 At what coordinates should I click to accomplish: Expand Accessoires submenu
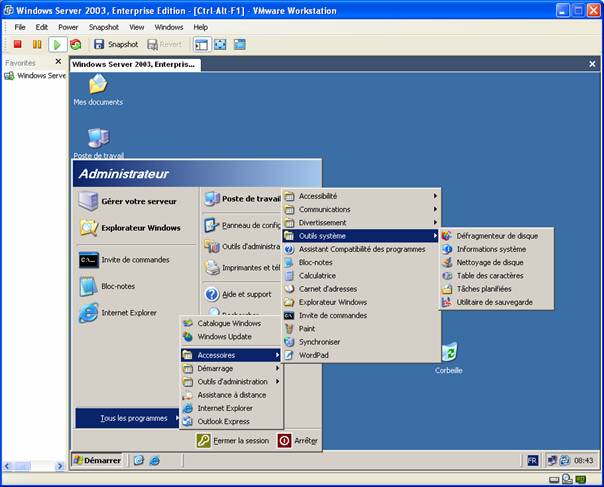(231, 355)
